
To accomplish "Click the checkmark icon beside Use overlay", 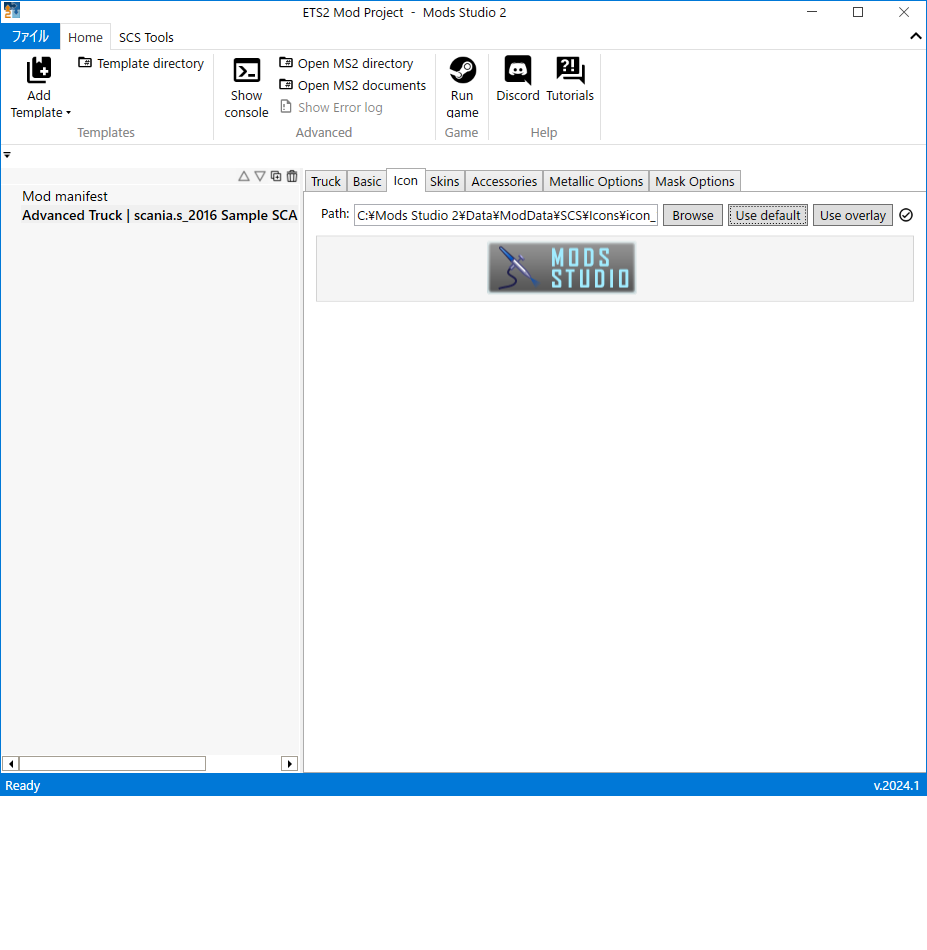I will coord(906,215).
